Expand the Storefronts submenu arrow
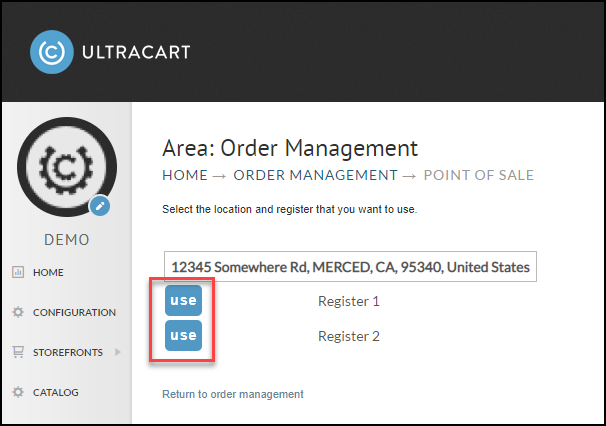The height and width of the screenshot is (426, 606). (x=118, y=352)
